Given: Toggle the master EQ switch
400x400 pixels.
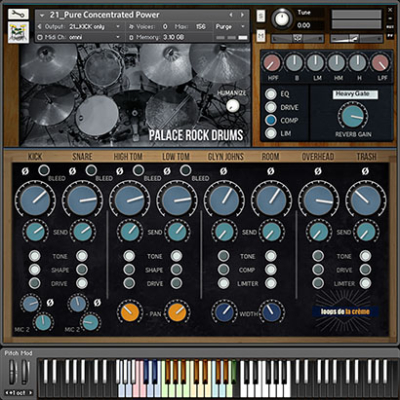Looking at the screenshot, I should click(271, 94).
